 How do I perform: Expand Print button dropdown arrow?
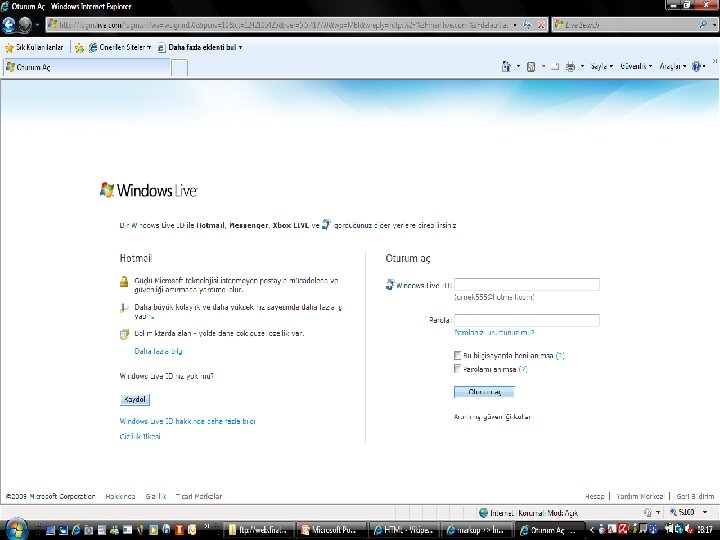(x=582, y=67)
